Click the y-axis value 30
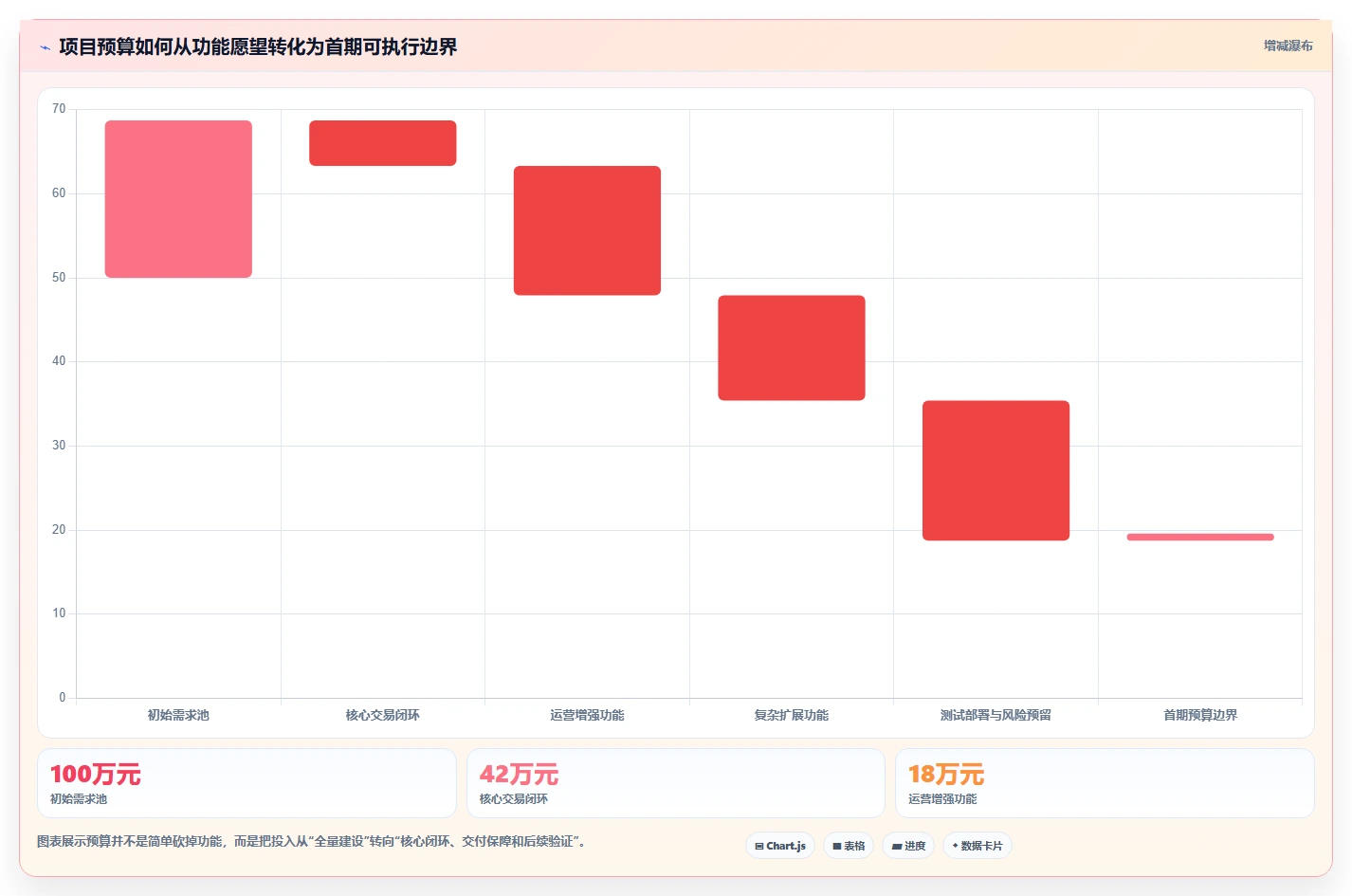This screenshot has width=1352, height=896. tap(59, 446)
